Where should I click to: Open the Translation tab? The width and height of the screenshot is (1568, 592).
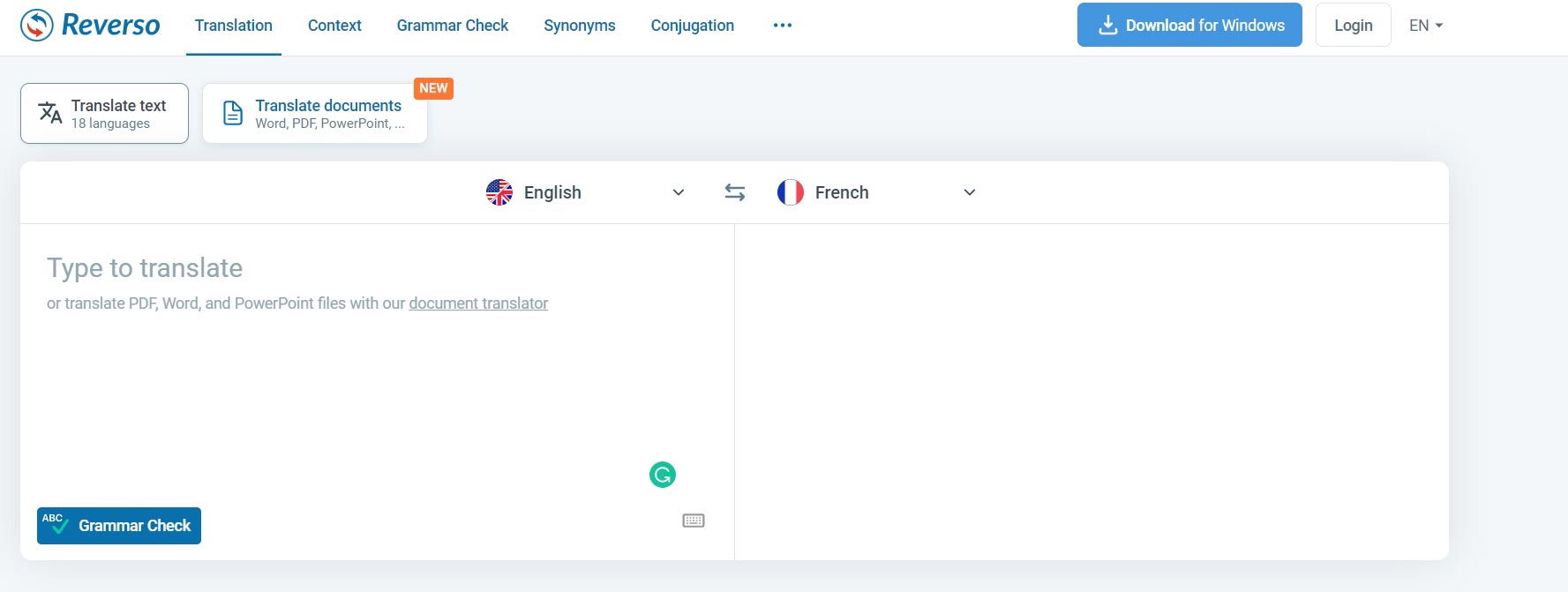[x=234, y=26]
